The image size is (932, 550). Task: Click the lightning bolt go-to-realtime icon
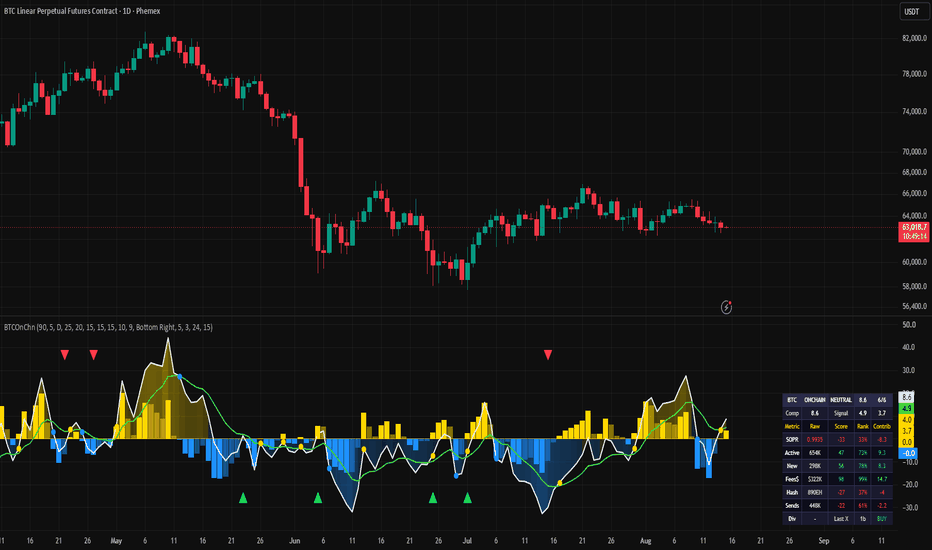(x=726, y=307)
